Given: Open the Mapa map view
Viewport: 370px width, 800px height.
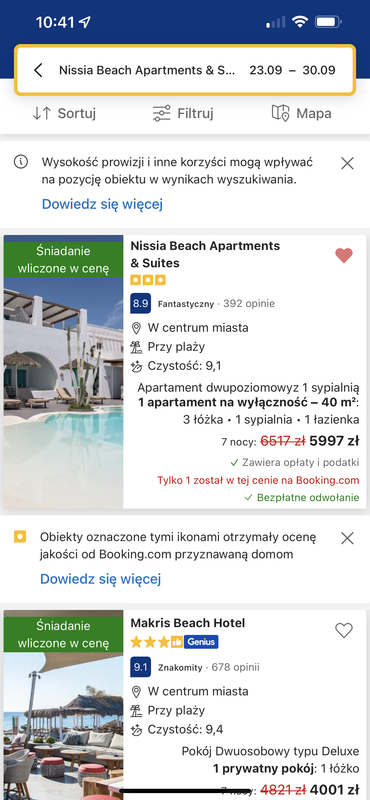Looking at the screenshot, I should [x=301, y=113].
